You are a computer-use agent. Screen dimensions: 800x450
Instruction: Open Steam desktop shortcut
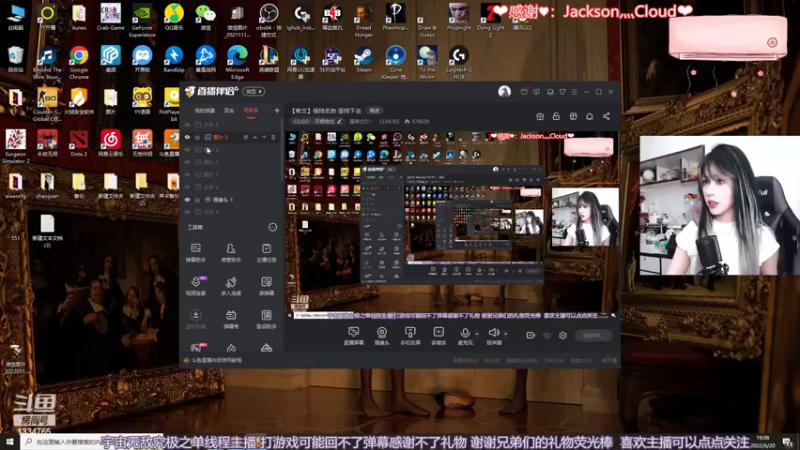click(x=364, y=59)
